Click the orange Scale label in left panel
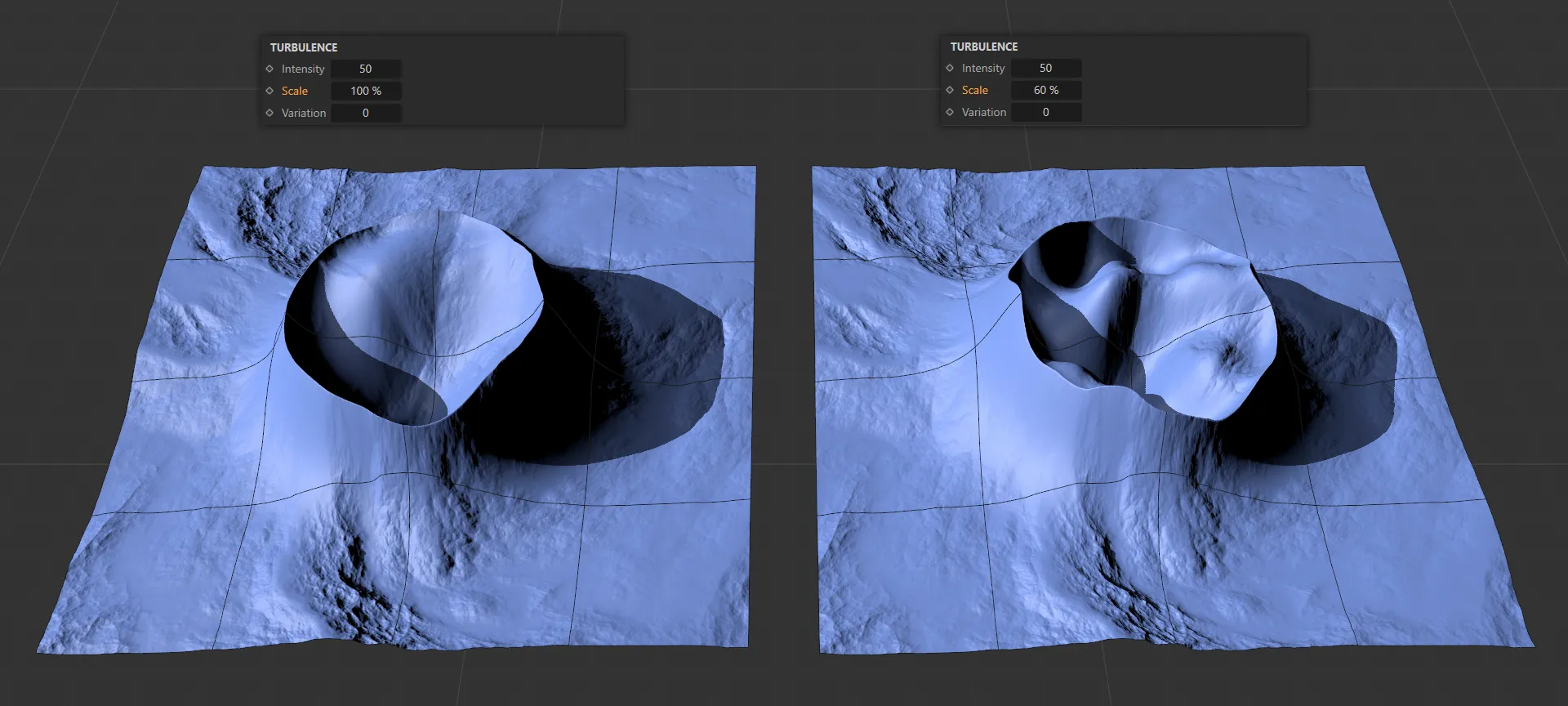The width and height of the screenshot is (1568, 706). [x=295, y=91]
